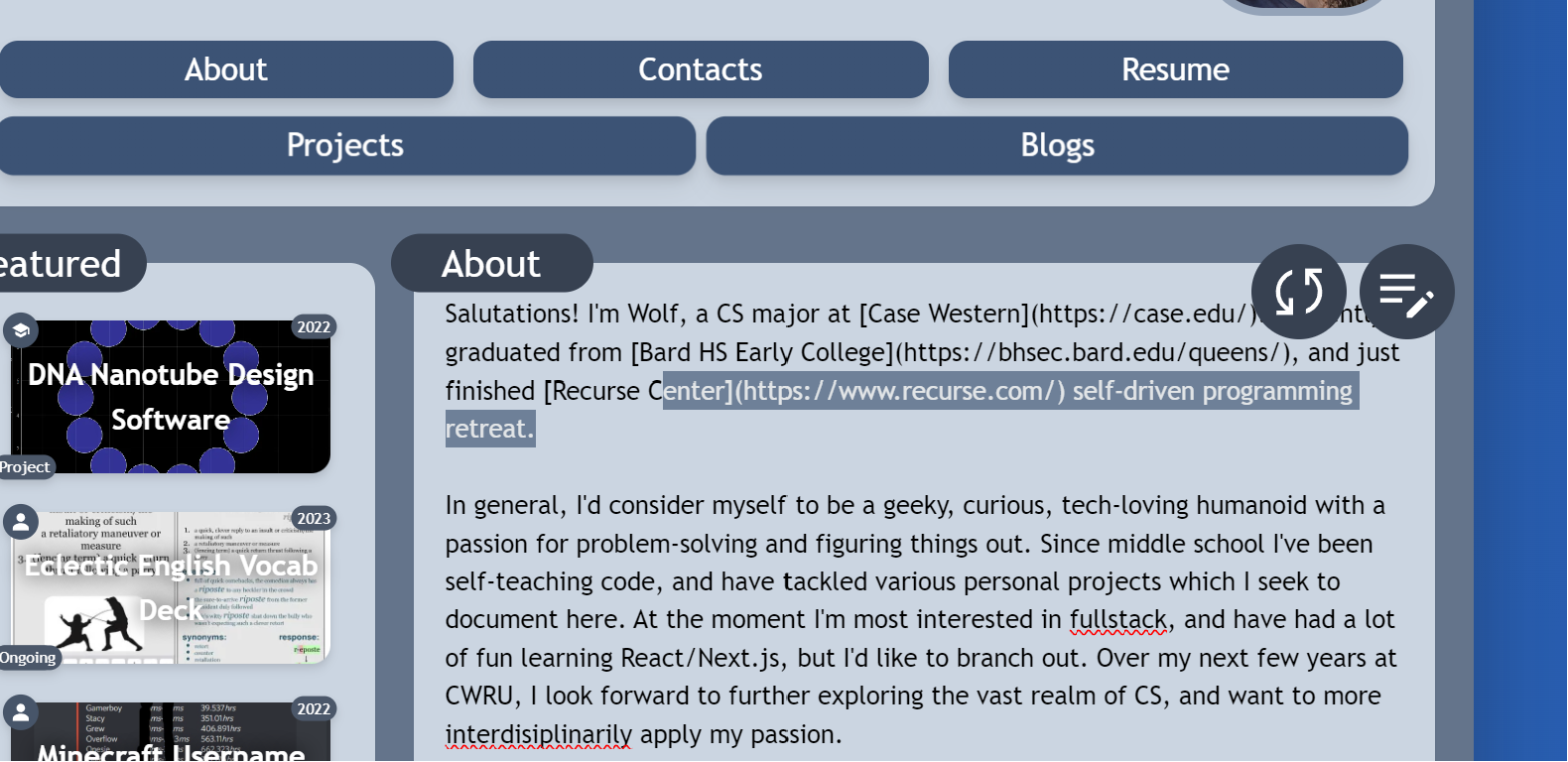This screenshot has width=1568, height=762.
Task: Click the Featured section heading
Action: [x=62, y=264]
